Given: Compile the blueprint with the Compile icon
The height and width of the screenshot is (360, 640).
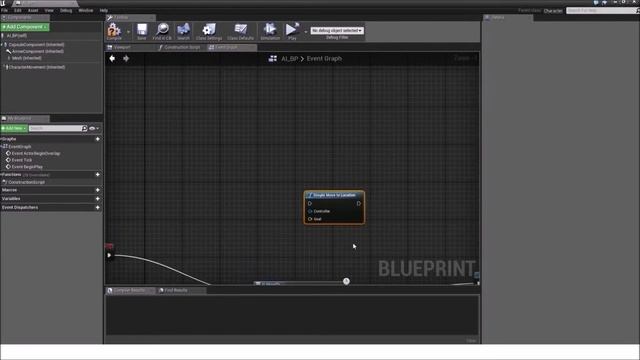Looking at the screenshot, I should (114, 30).
